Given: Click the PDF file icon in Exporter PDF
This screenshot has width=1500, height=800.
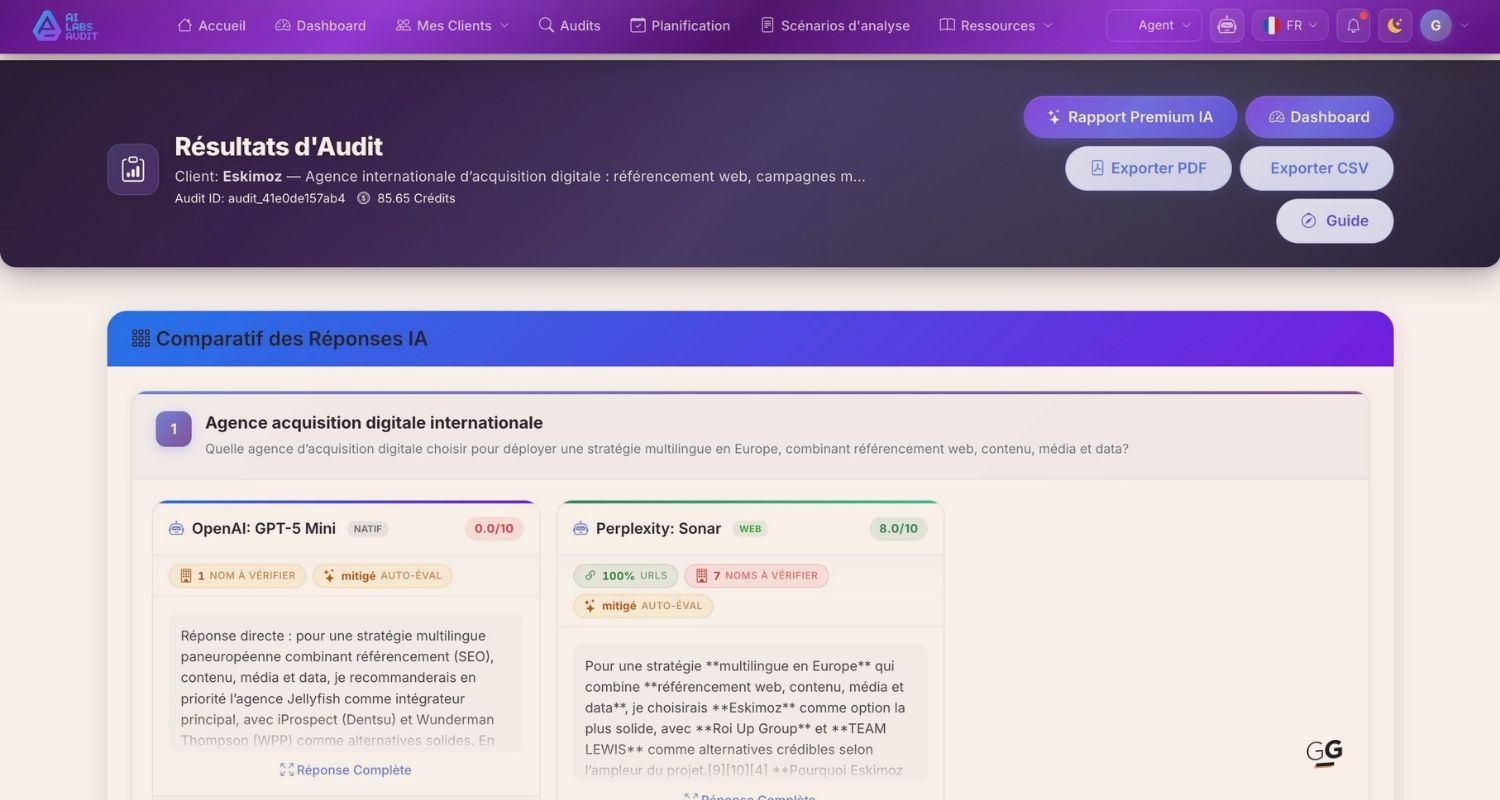Looking at the screenshot, I should point(1097,168).
